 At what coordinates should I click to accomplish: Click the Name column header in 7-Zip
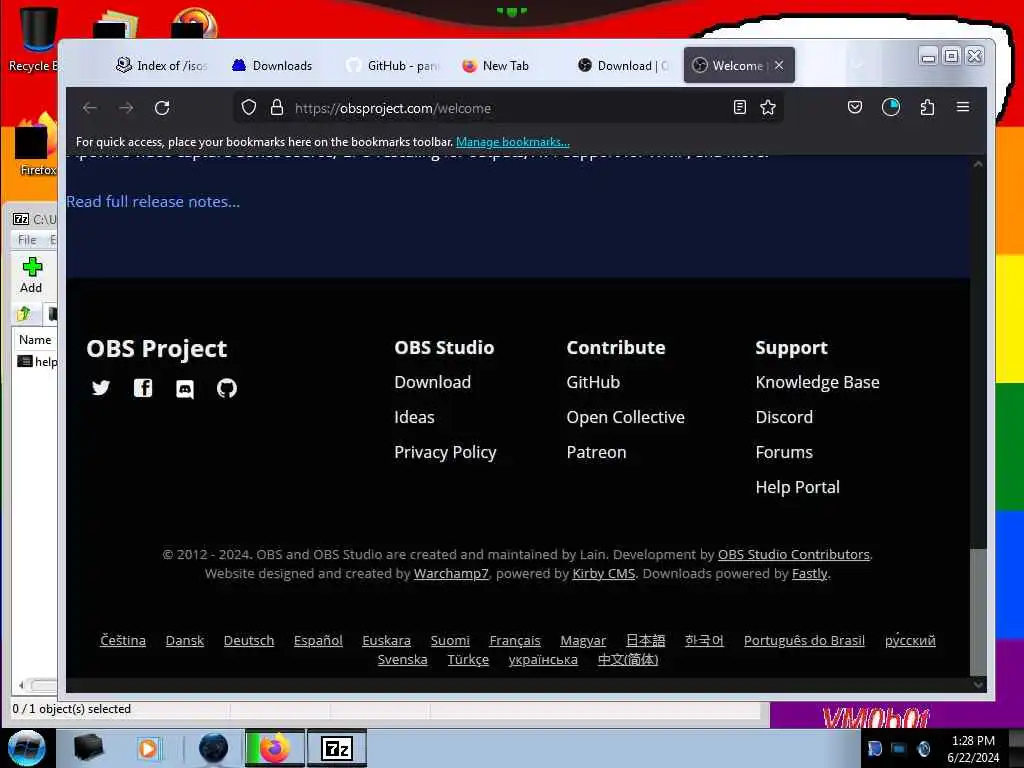(x=35, y=340)
